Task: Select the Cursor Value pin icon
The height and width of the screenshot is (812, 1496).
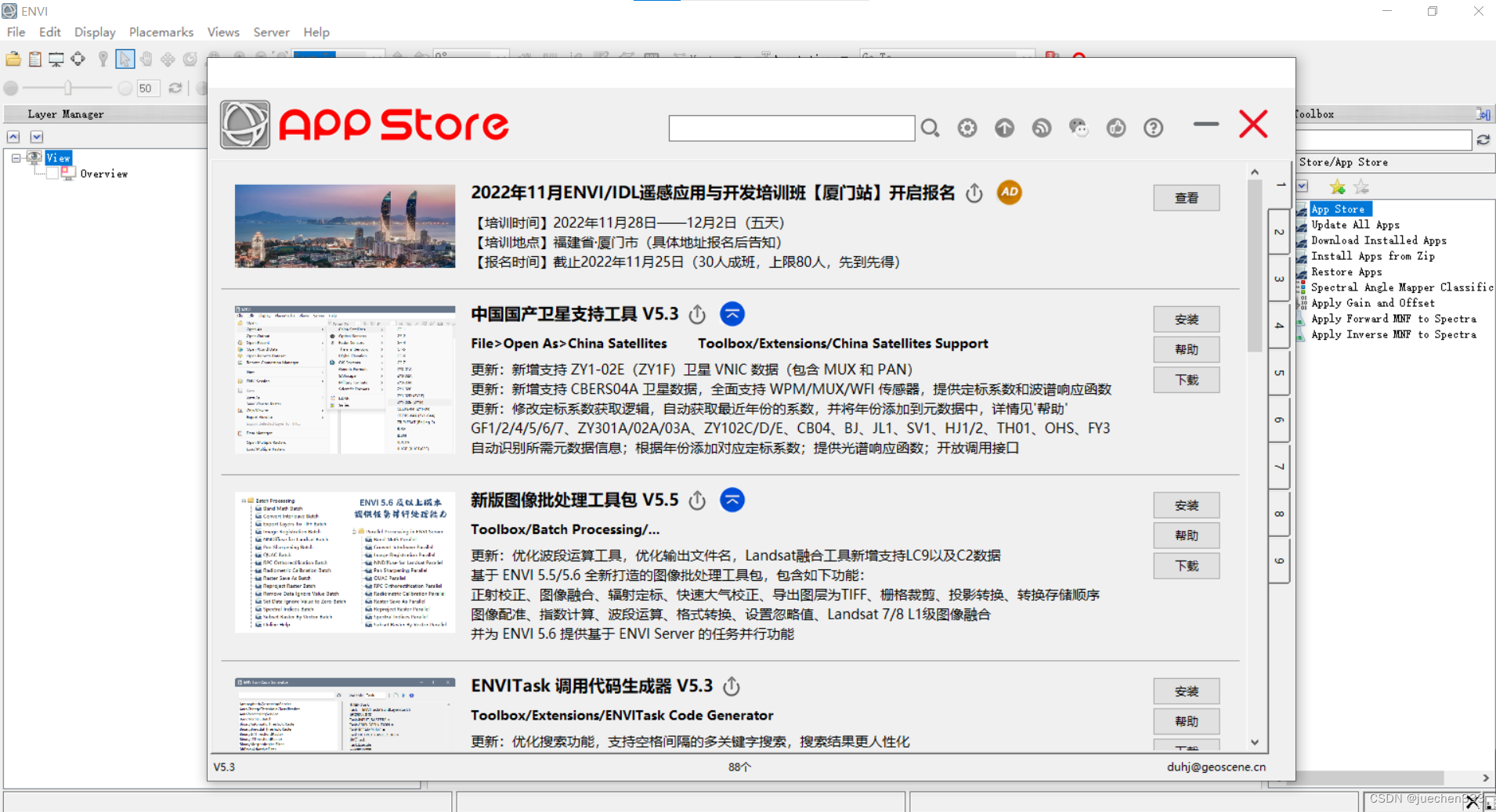Action: pos(103,59)
